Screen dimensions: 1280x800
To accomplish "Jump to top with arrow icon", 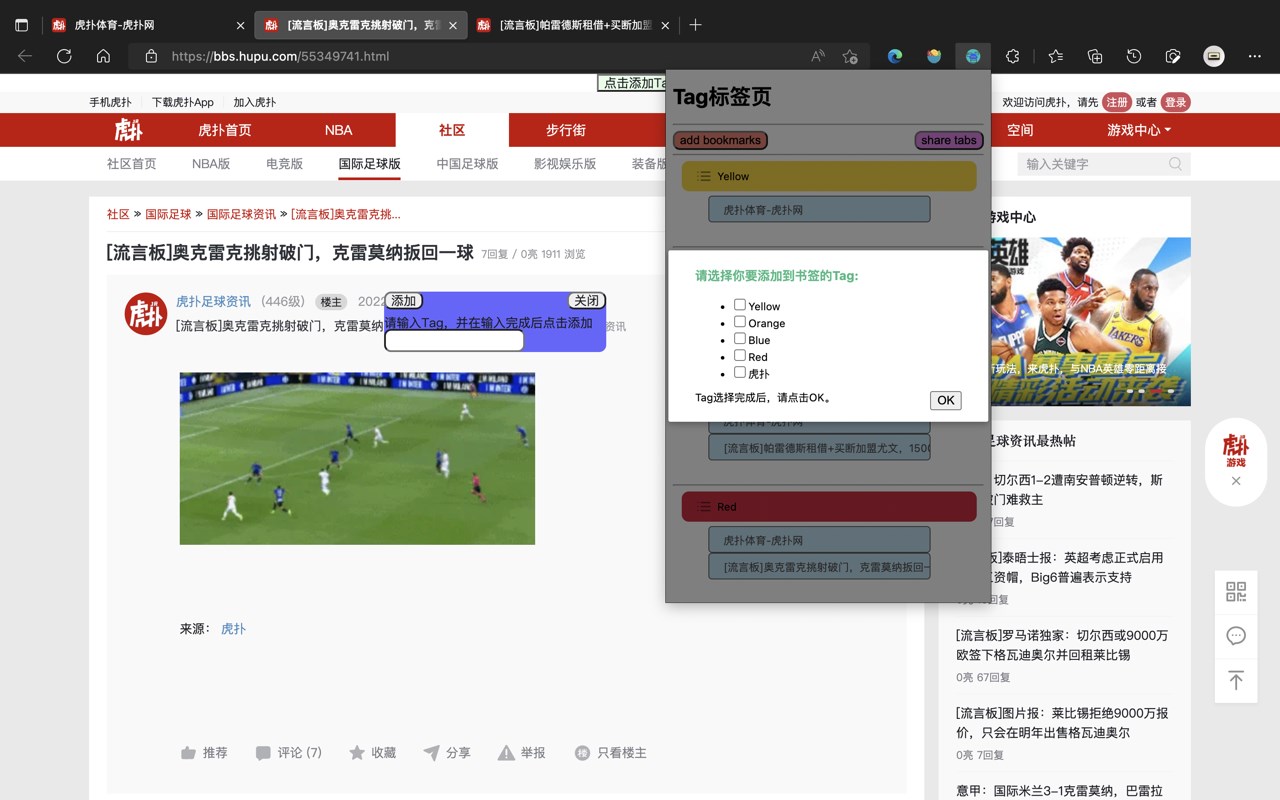I will (1236, 680).
